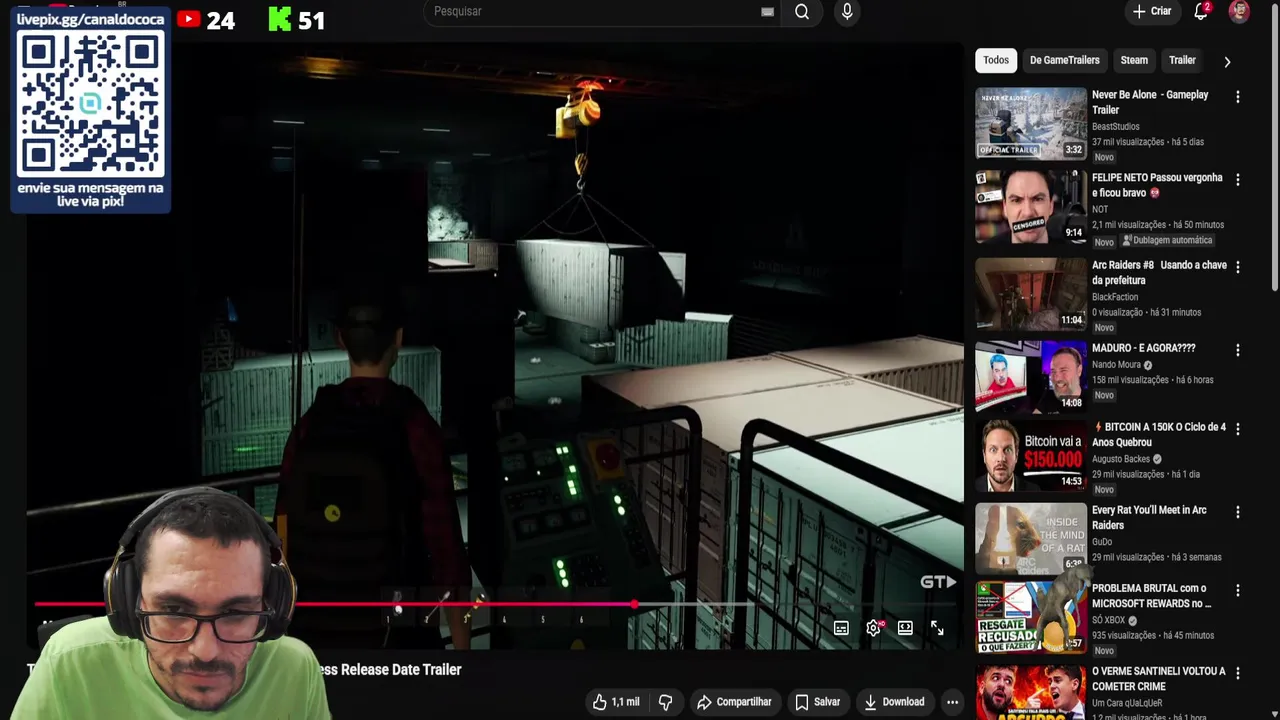Viewport: 1280px width, 720px height.
Task: Download the video
Action: click(x=894, y=702)
